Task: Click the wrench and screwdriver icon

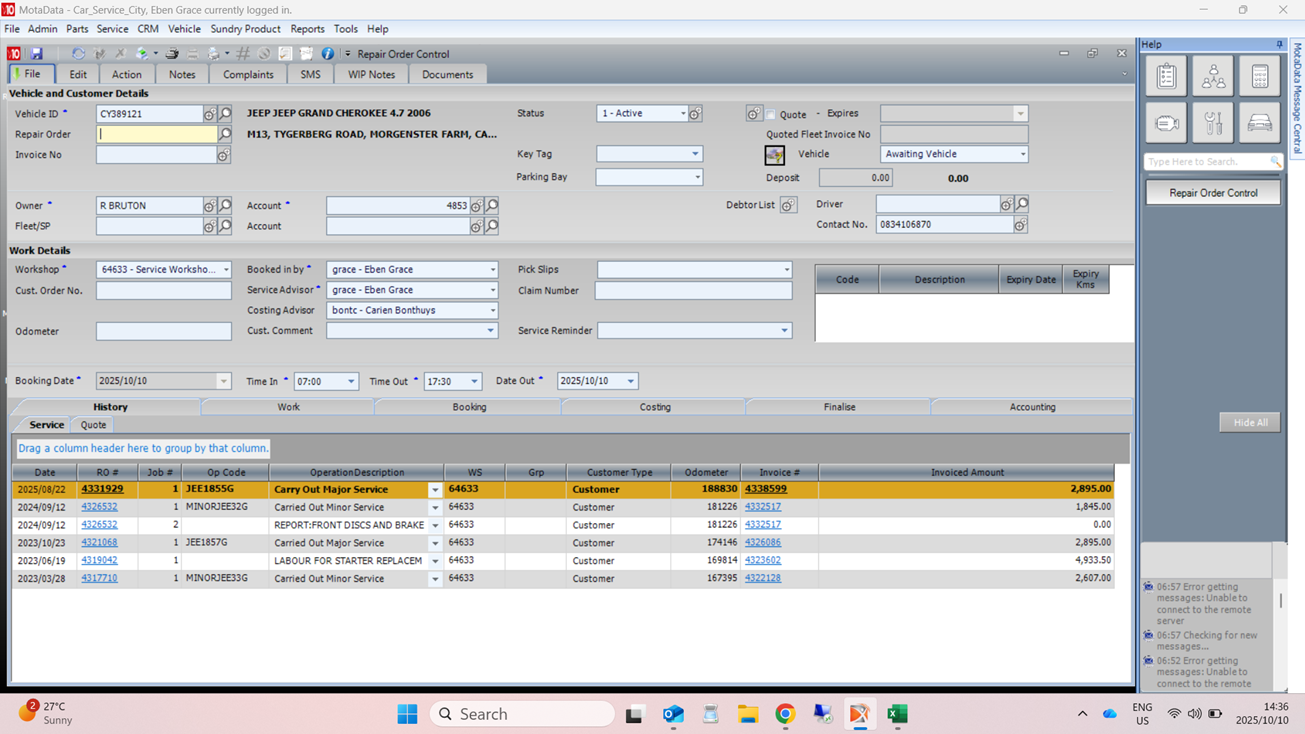Action: 1213,123
